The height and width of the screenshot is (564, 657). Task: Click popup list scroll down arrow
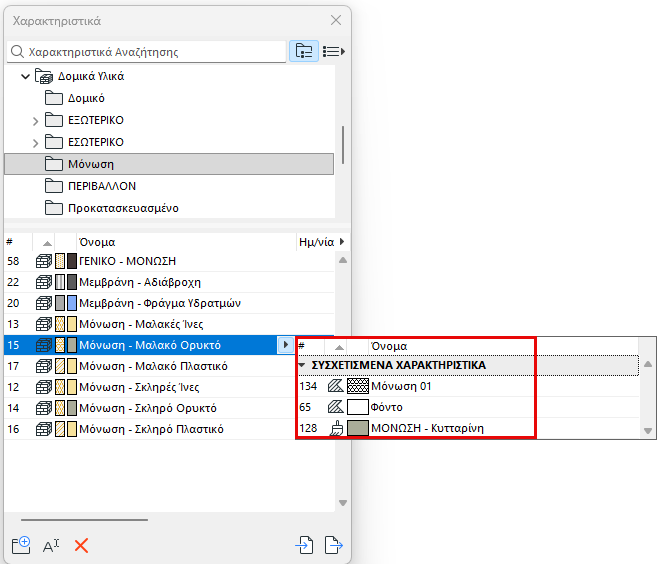[648, 430]
